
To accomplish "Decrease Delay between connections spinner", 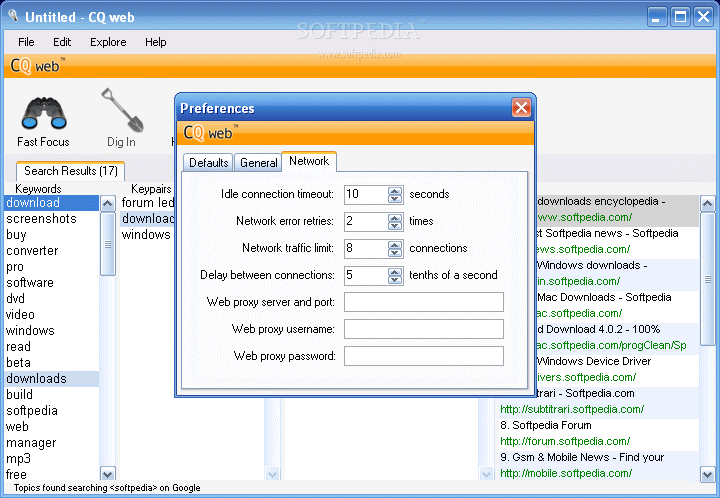I will [x=395, y=280].
